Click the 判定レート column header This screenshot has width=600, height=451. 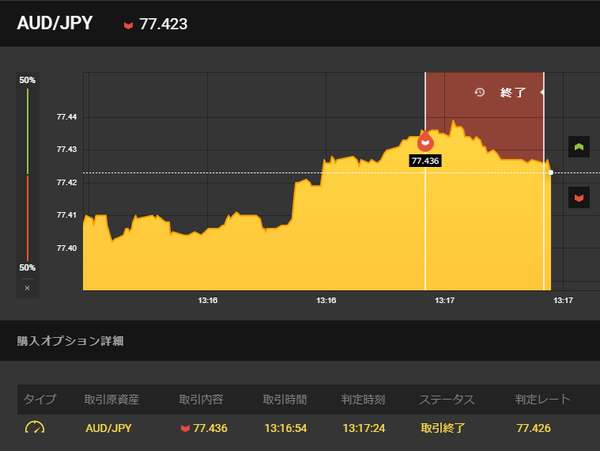tap(543, 399)
